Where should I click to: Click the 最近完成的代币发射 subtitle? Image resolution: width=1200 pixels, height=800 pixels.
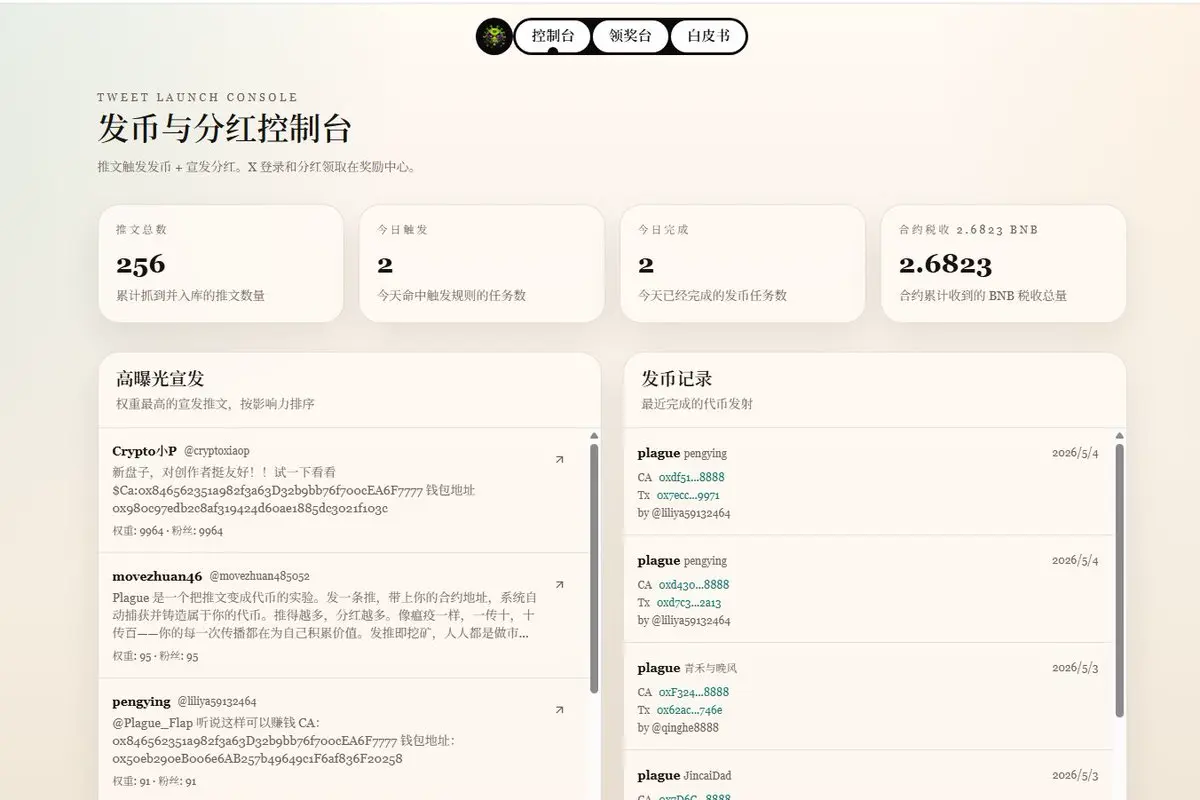tap(697, 404)
